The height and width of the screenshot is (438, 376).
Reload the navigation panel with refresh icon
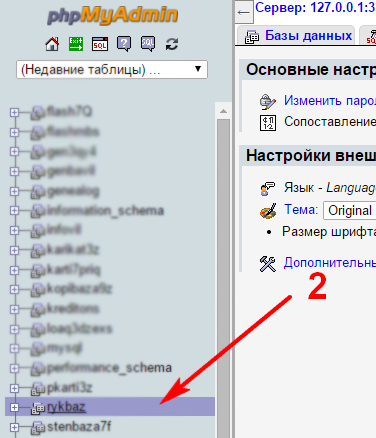172,44
